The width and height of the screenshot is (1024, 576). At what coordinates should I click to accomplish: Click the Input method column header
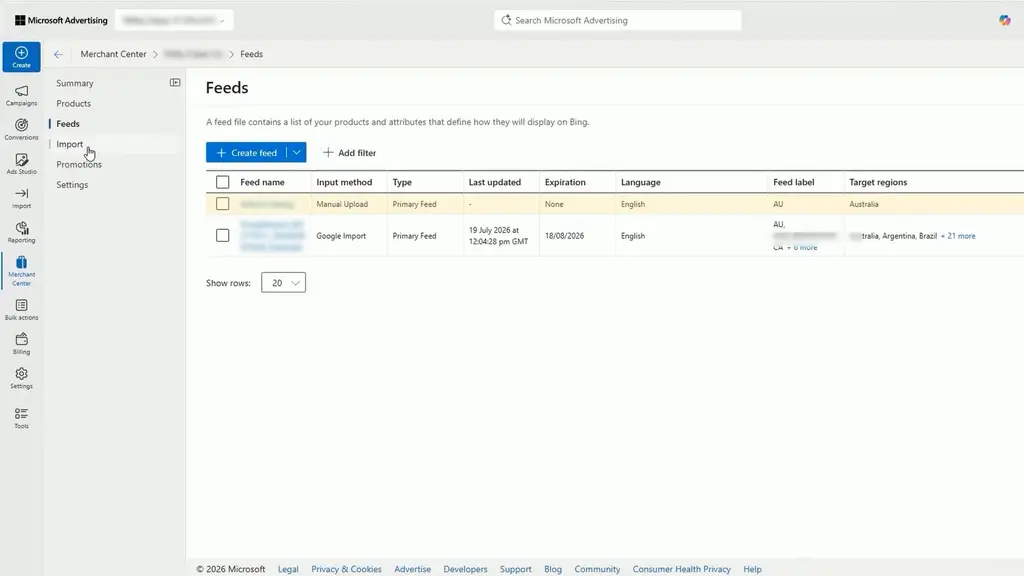(344, 182)
